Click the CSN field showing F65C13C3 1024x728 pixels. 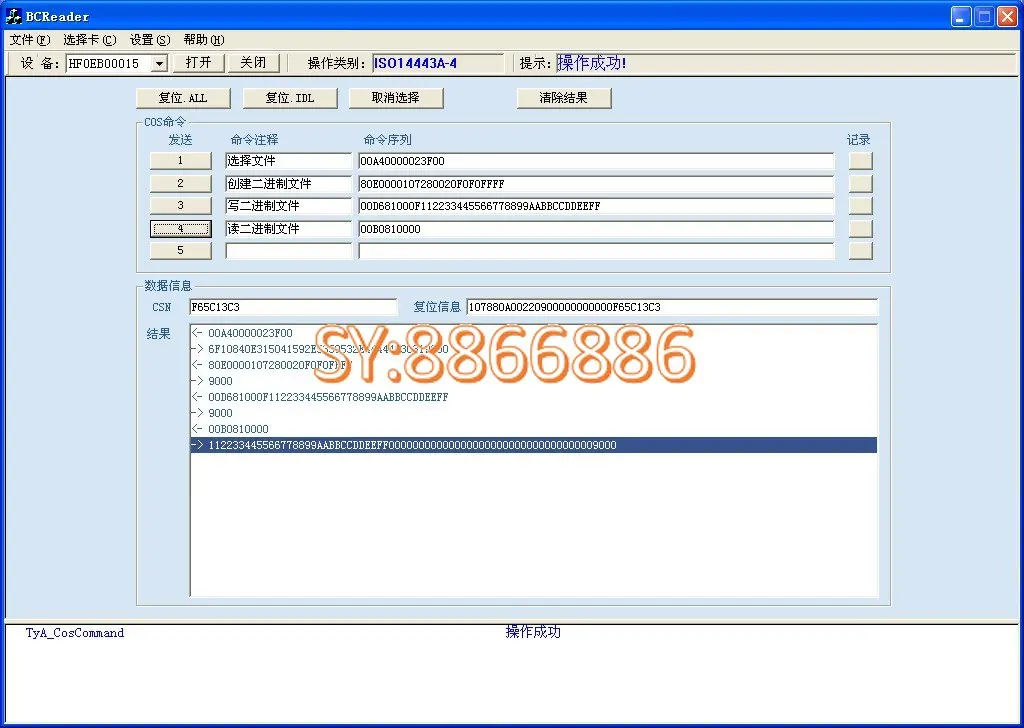[x=293, y=307]
